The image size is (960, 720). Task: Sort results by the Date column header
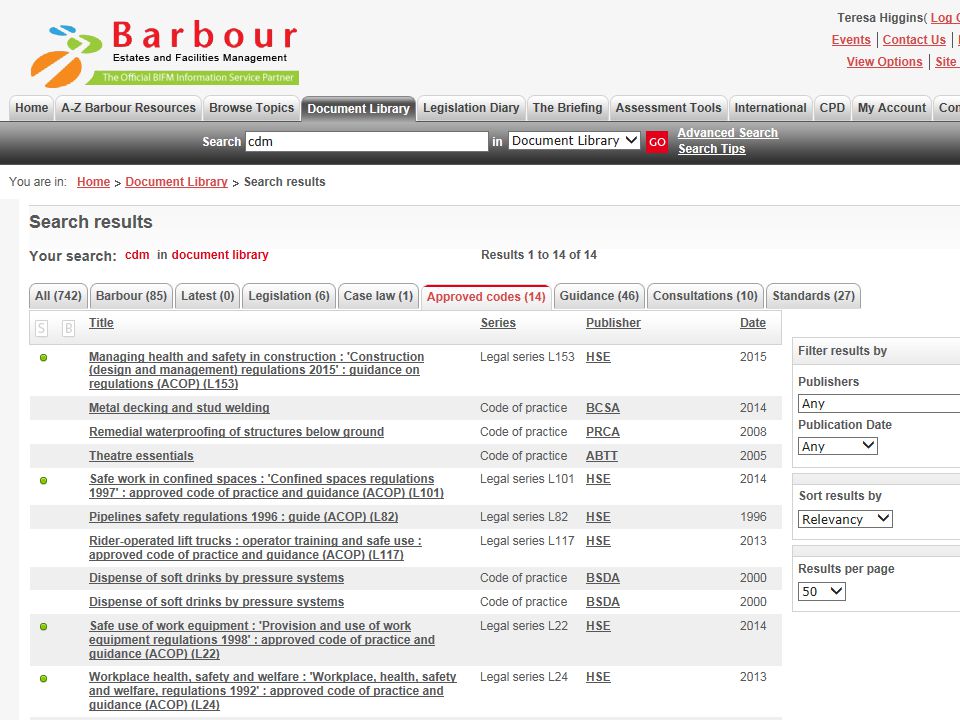click(752, 323)
